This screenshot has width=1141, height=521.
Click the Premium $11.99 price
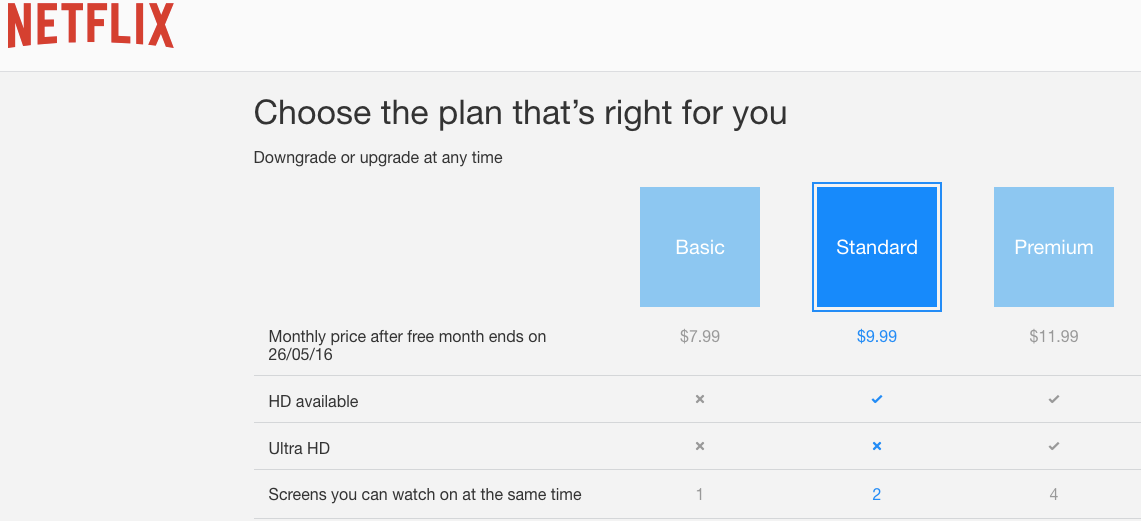(1053, 336)
